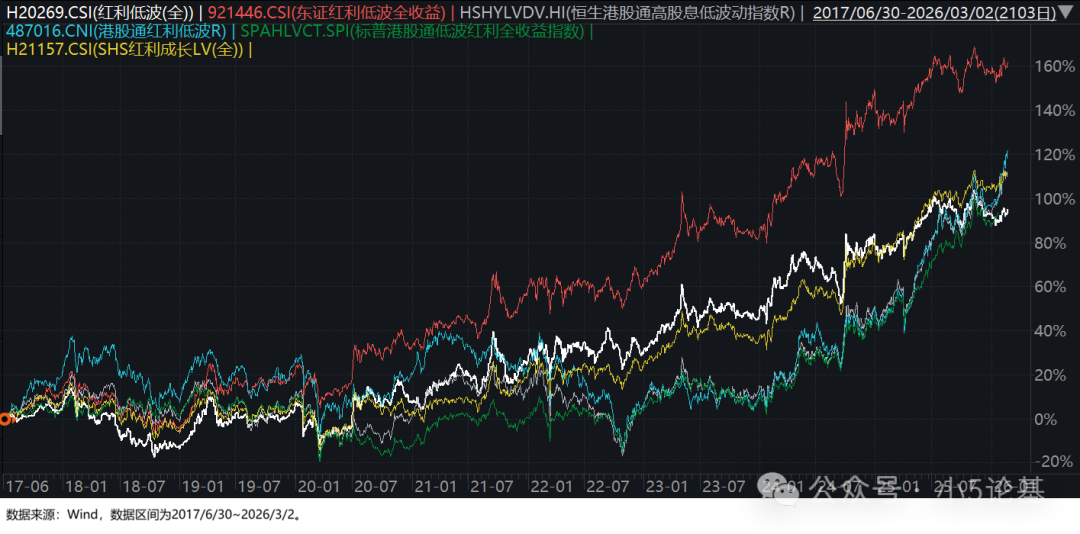Click the 100% y-axis label

(1054, 198)
